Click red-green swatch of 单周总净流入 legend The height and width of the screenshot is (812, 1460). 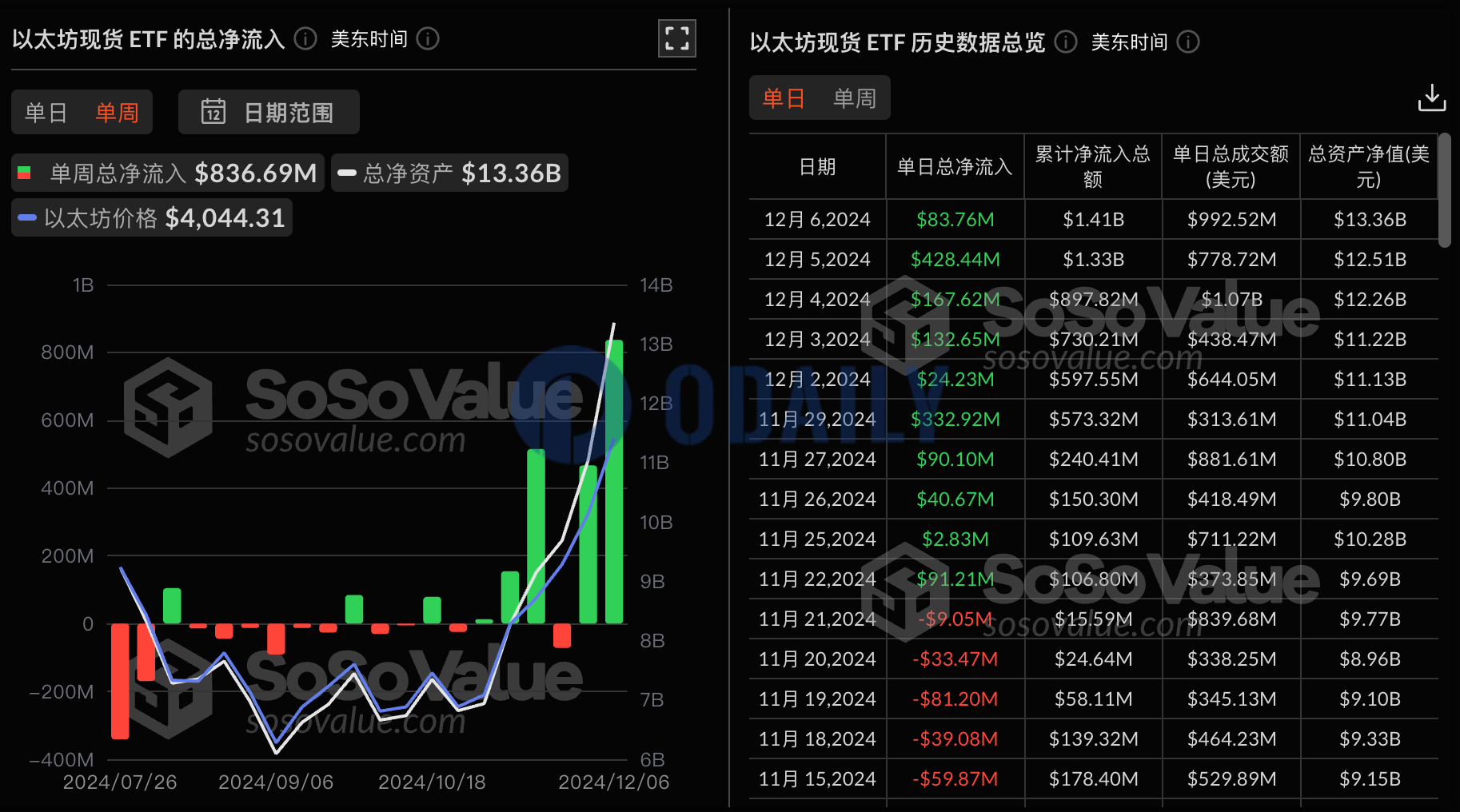point(24,173)
